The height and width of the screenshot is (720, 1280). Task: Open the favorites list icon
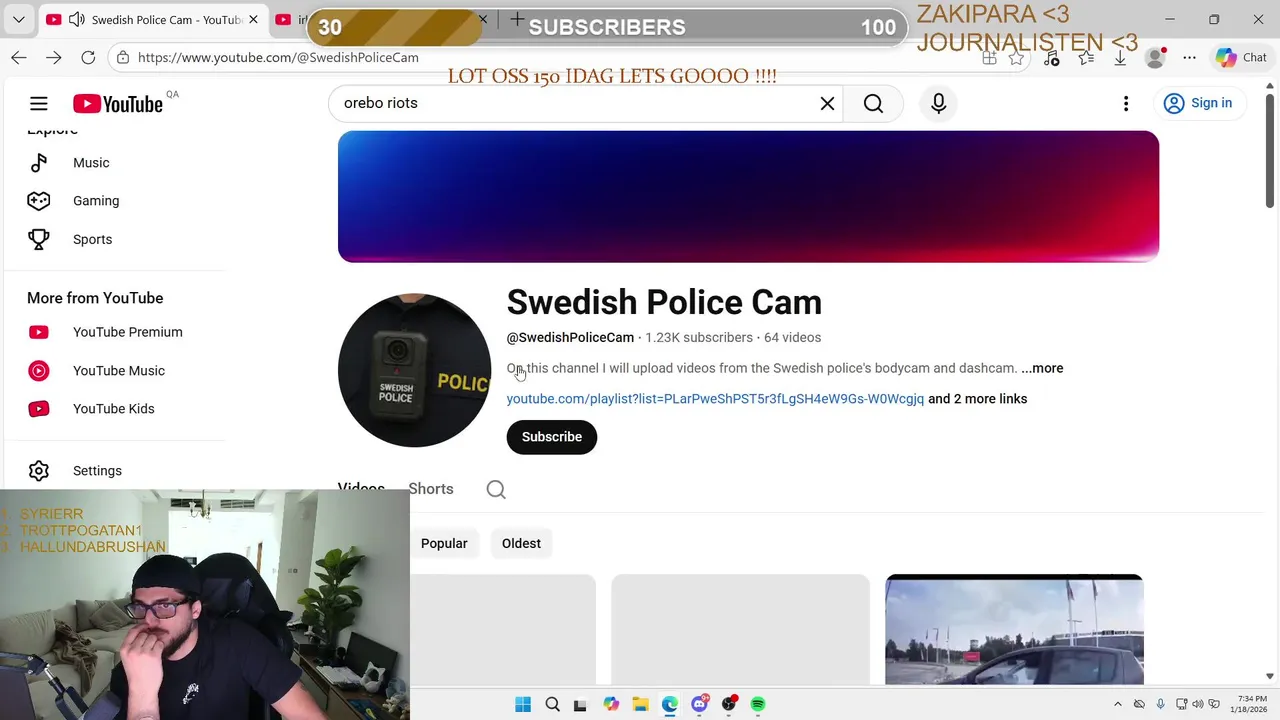(1086, 58)
